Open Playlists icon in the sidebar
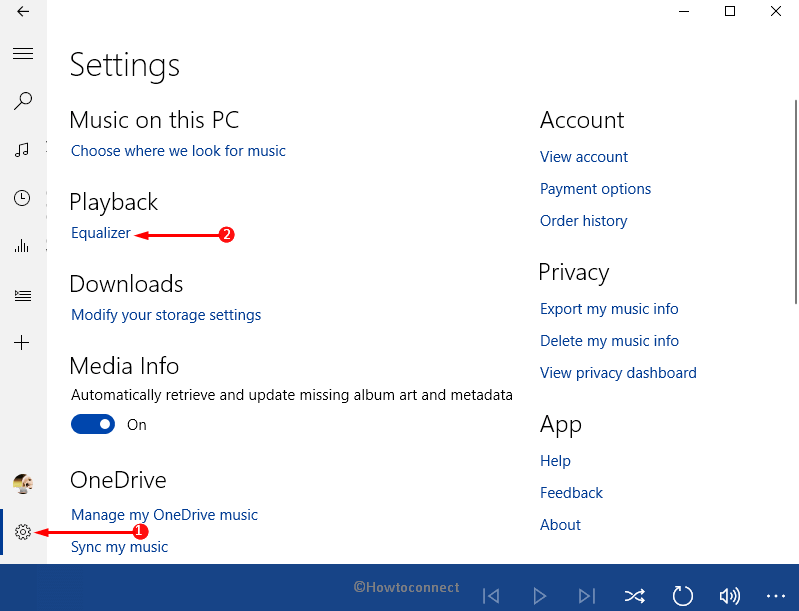799x611 pixels. [x=23, y=296]
